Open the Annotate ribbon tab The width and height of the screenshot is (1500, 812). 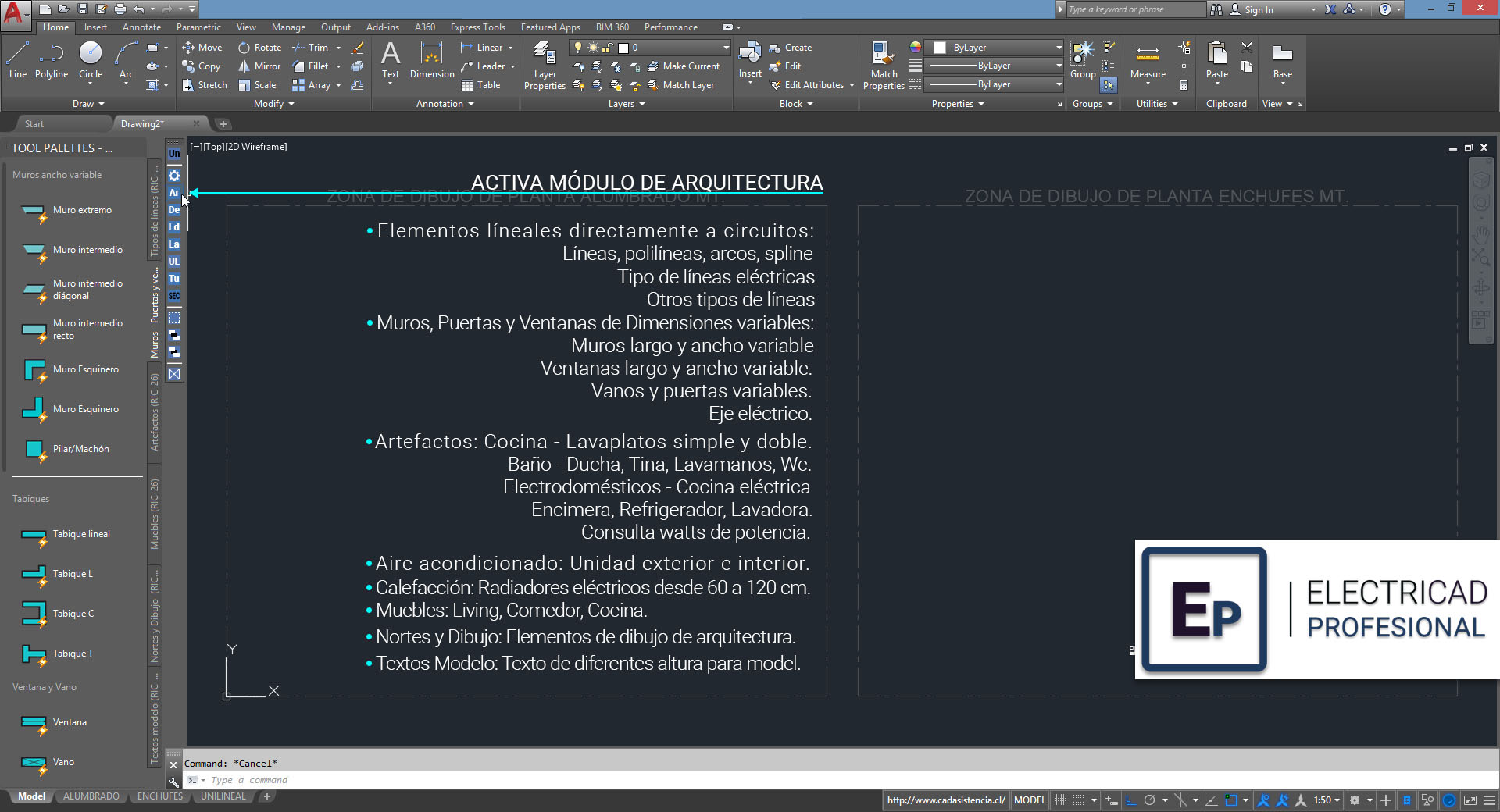click(x=141, y=27)
